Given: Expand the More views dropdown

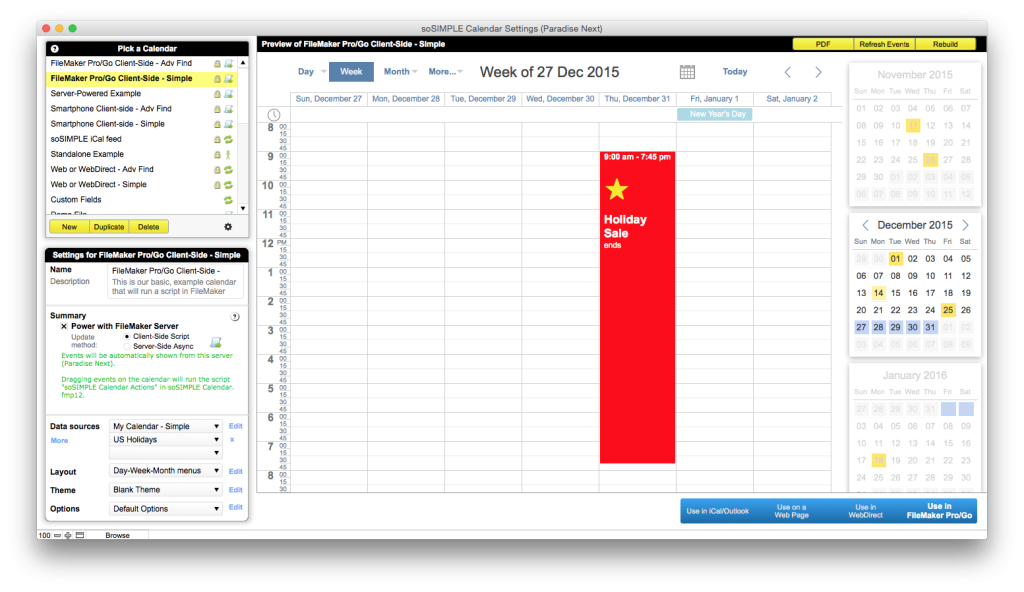Looking at the screenshot, I should click(444, 72).
